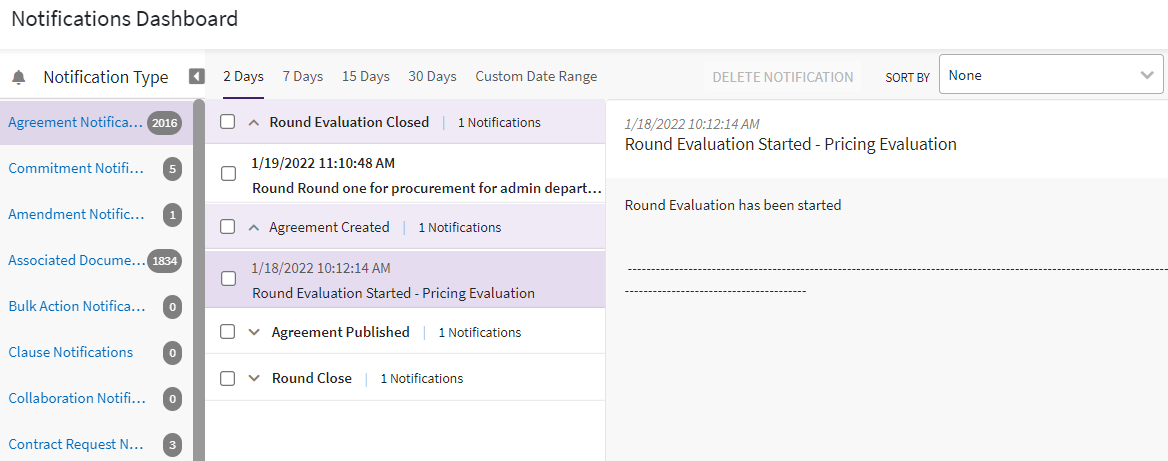Click the 2016 Agreement Notifications count badge
Image resolution: width=1168 pixels, height=461 pixels.
click(x=164, y=123)
